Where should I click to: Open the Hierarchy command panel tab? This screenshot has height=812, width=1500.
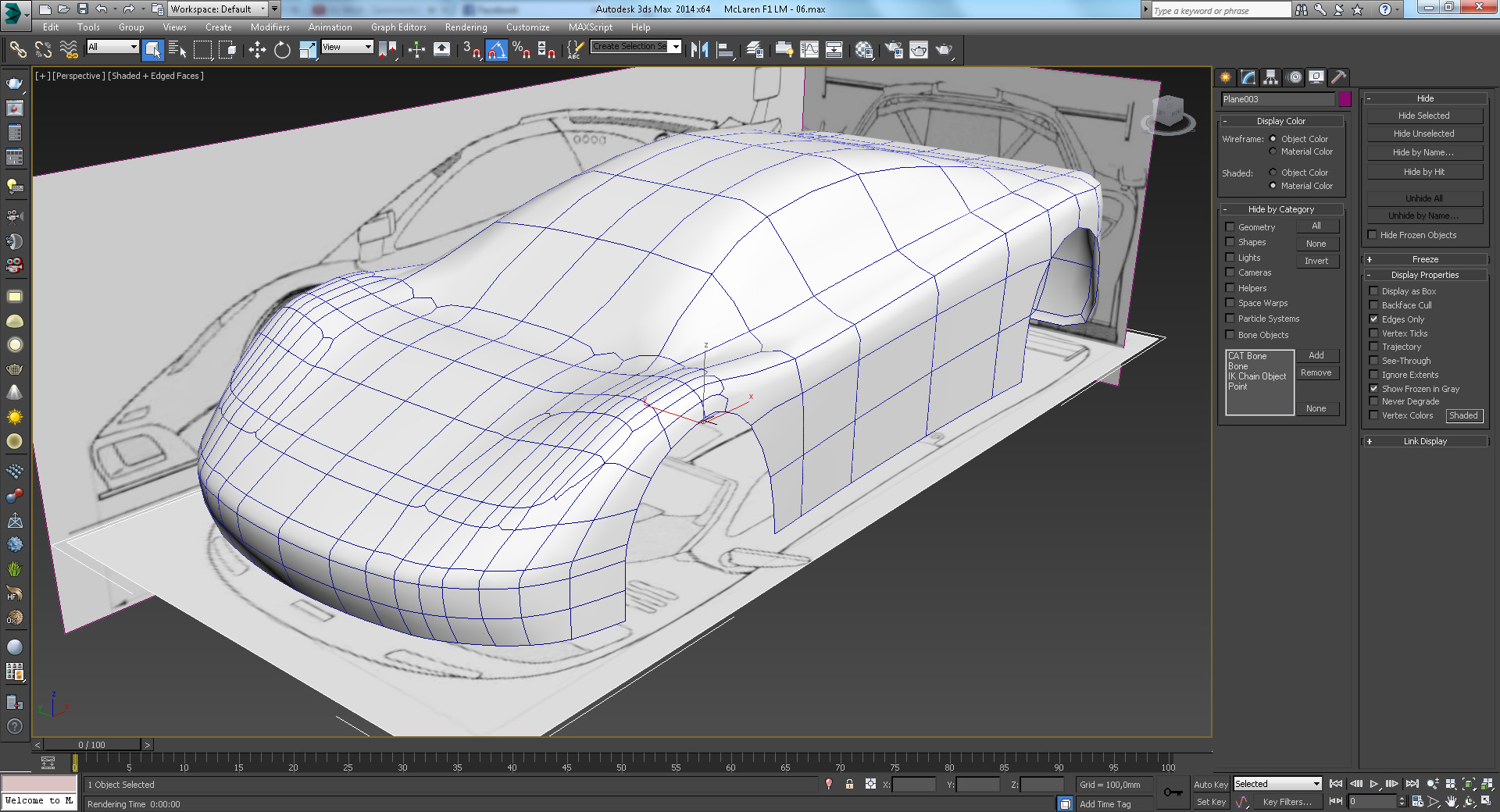pyautogui.click(x=1270, y=77)
